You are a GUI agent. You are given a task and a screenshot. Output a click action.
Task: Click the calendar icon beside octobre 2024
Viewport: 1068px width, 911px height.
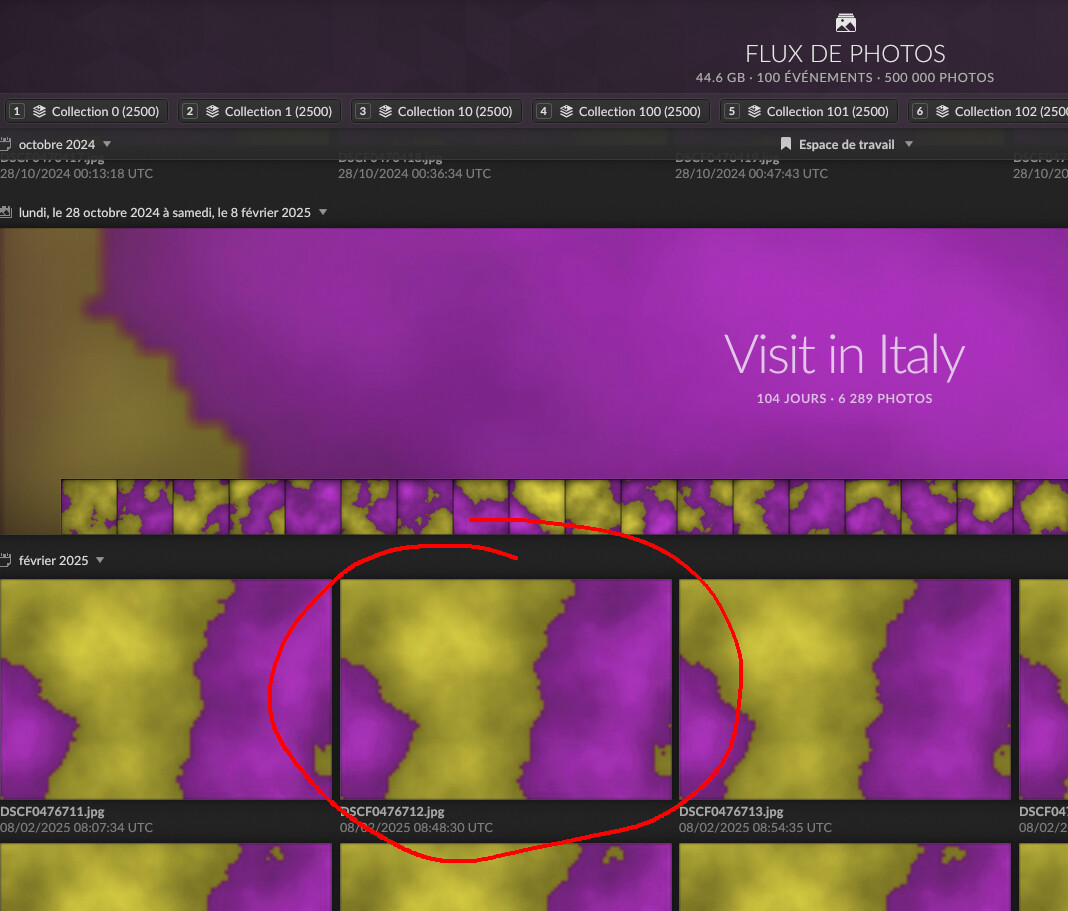6,144
